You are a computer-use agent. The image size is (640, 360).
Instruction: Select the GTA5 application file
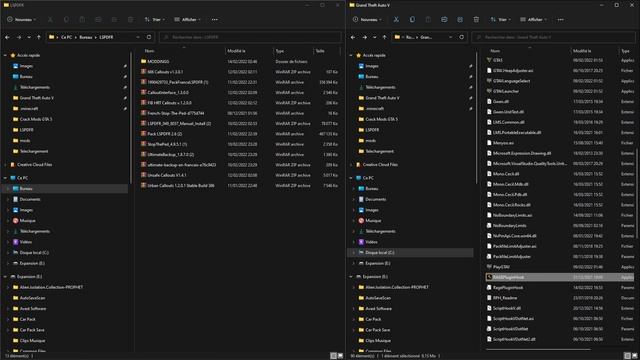coord(498,60)
